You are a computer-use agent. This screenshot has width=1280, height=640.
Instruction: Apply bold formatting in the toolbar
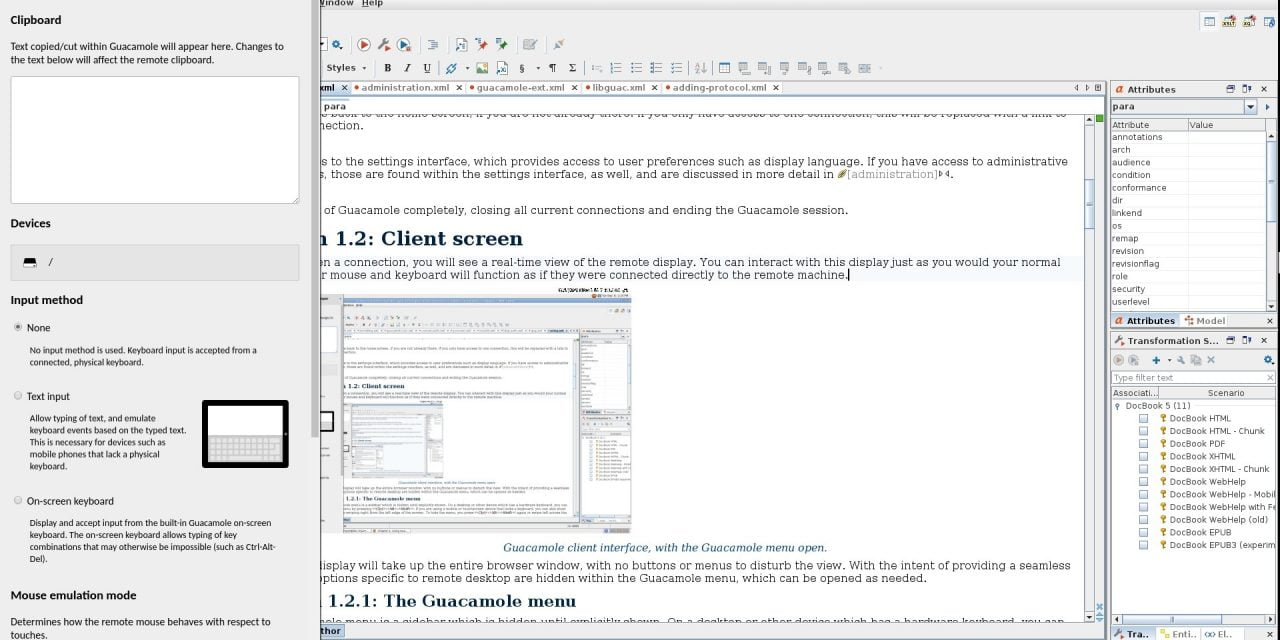[x=387, y=68]
